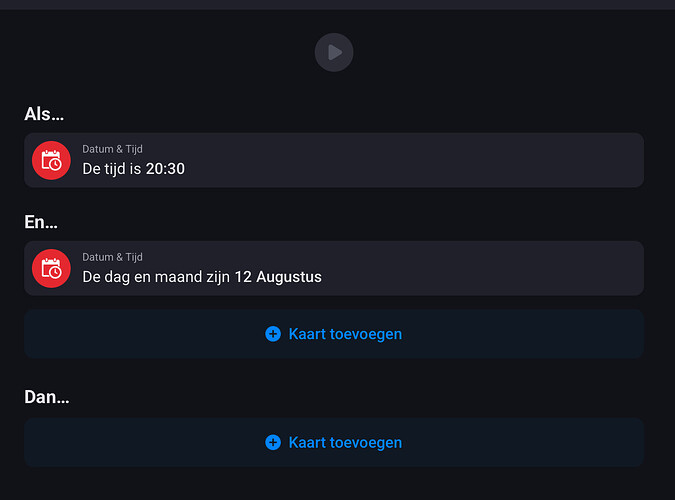This screenshot has width=675, height=500.
Task: Click the 'Kaart toevoegen' text below 'Dan...'
Action: [345, 442]
